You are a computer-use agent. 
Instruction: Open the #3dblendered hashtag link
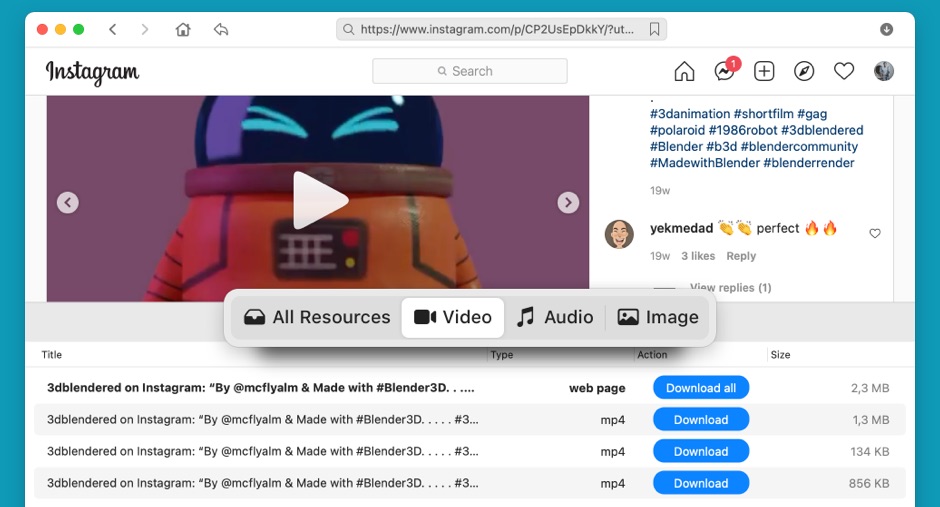pos(822,130)
